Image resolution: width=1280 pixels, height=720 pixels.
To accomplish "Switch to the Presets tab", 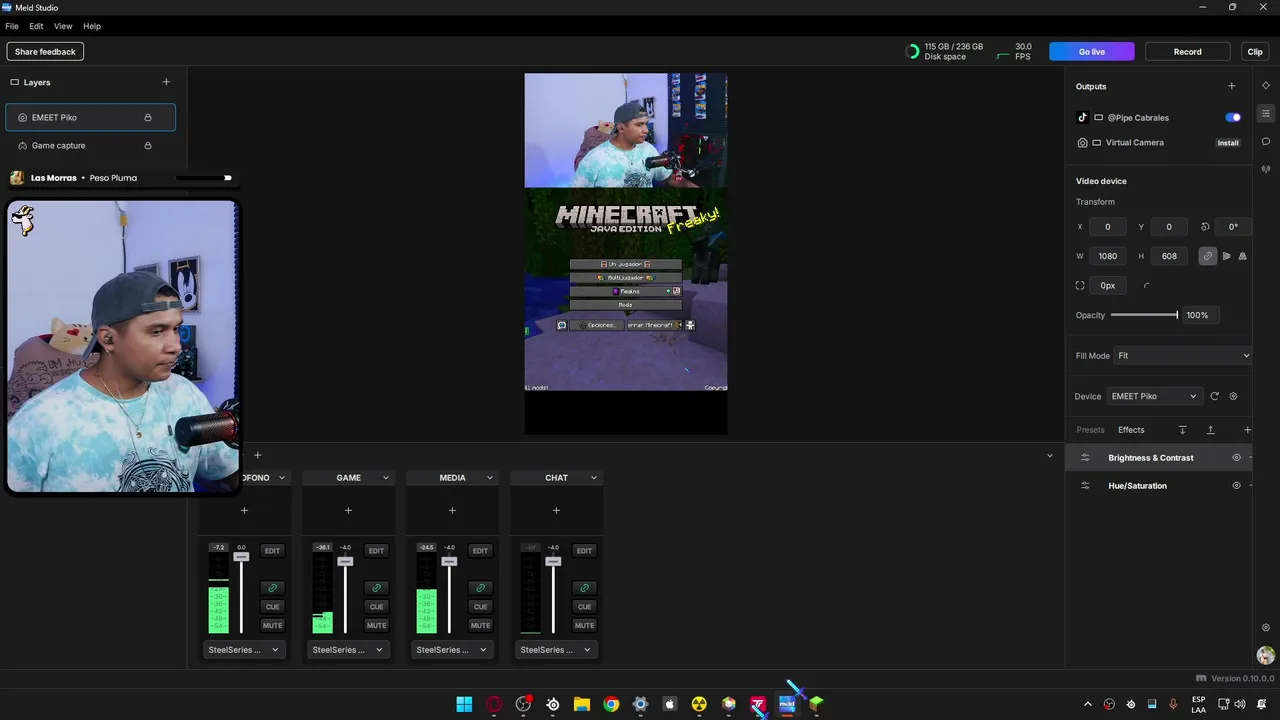I will (x=1090, y=430).
